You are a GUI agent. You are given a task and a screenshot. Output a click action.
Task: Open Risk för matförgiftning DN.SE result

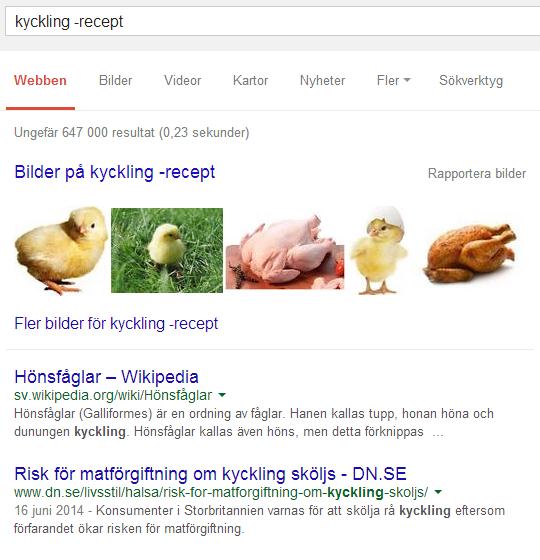pos(210,474)
